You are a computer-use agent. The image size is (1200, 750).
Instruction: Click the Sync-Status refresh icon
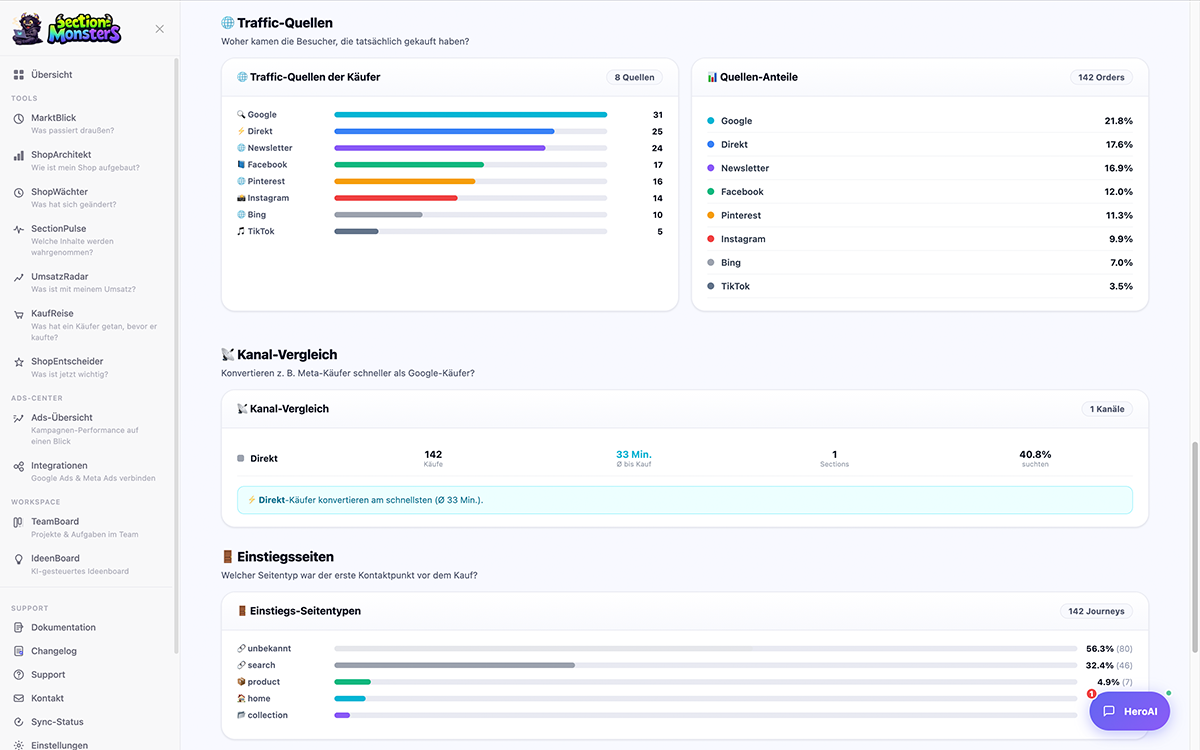(x=19, y=722)
